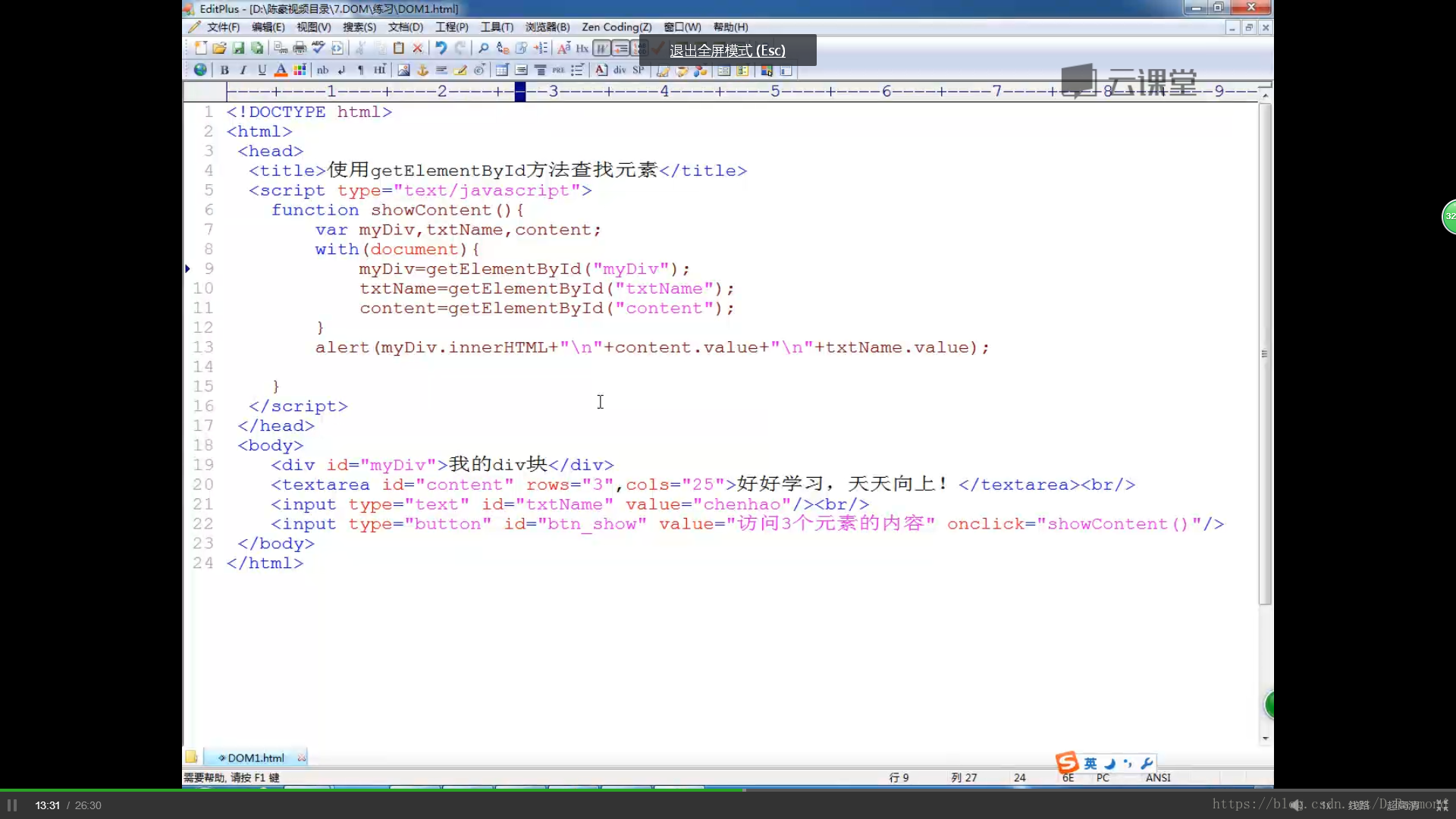This screenshot has width=1456, height=819.
Task: Insert anchor tag with anchor icon
Action: 422,70
